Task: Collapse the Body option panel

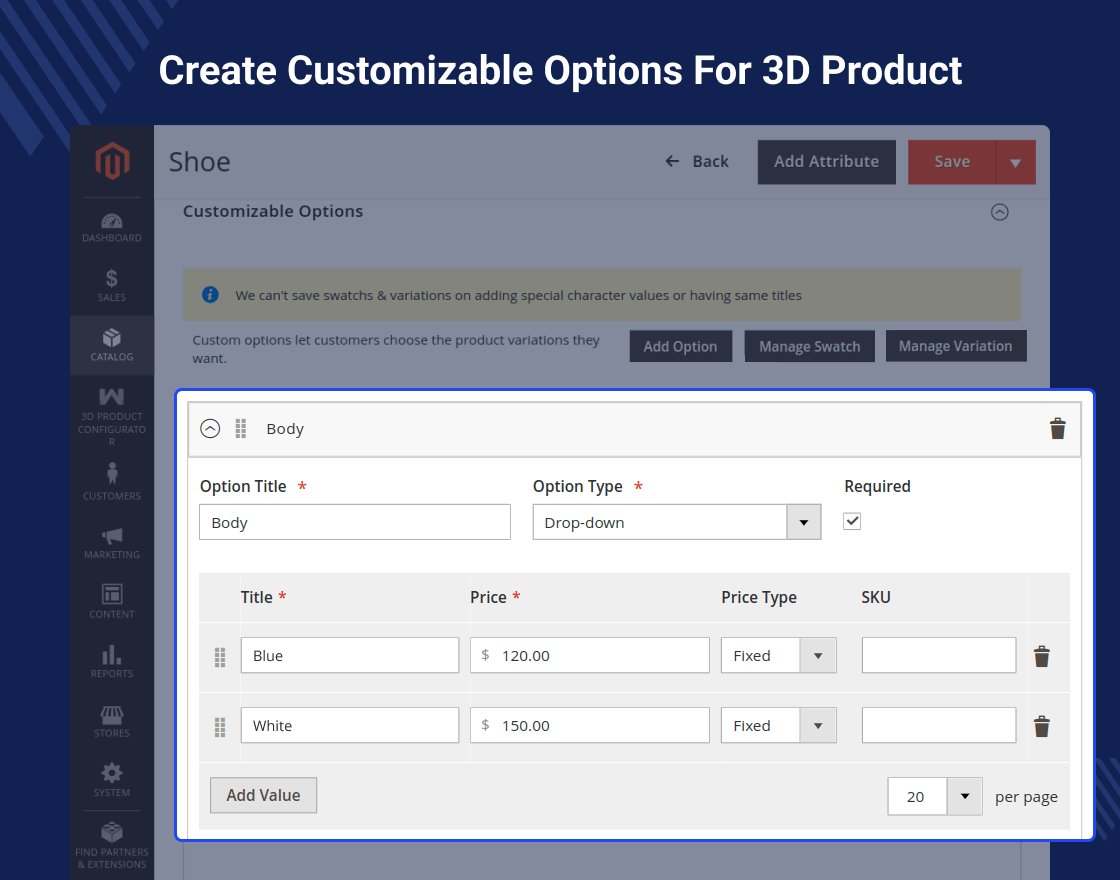Action: [x=210, y=429]
